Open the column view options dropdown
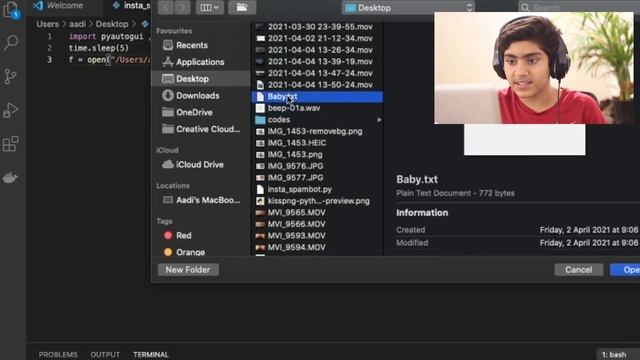This screenshot has width=640, height=360. (x=209, y=8)
